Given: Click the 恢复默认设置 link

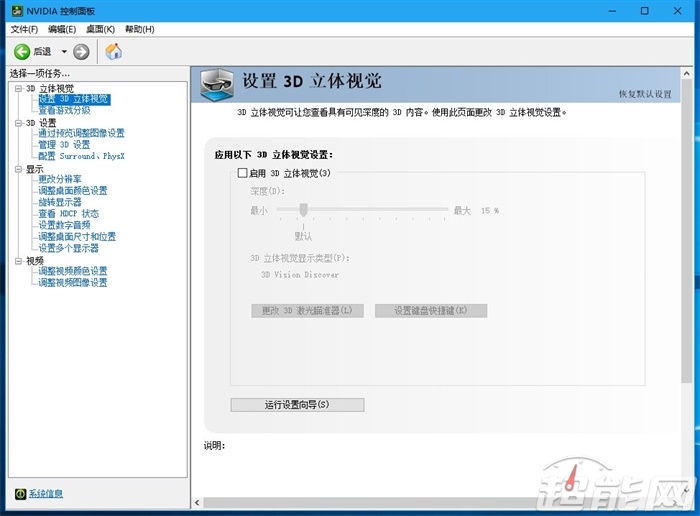Looking at the screenshot, I should point(645,94).
